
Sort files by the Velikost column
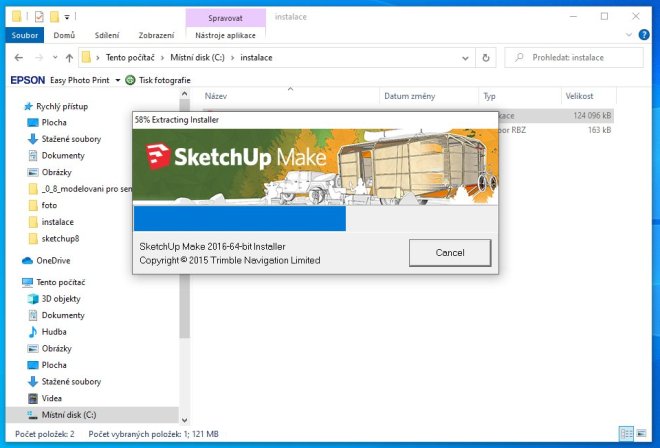(x=579, y=96)
